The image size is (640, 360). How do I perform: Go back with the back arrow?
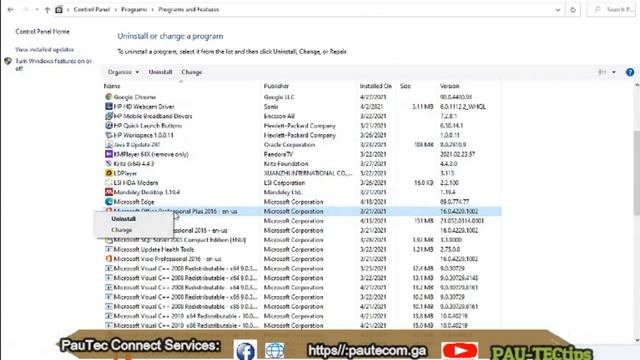(x=11, y=9)
